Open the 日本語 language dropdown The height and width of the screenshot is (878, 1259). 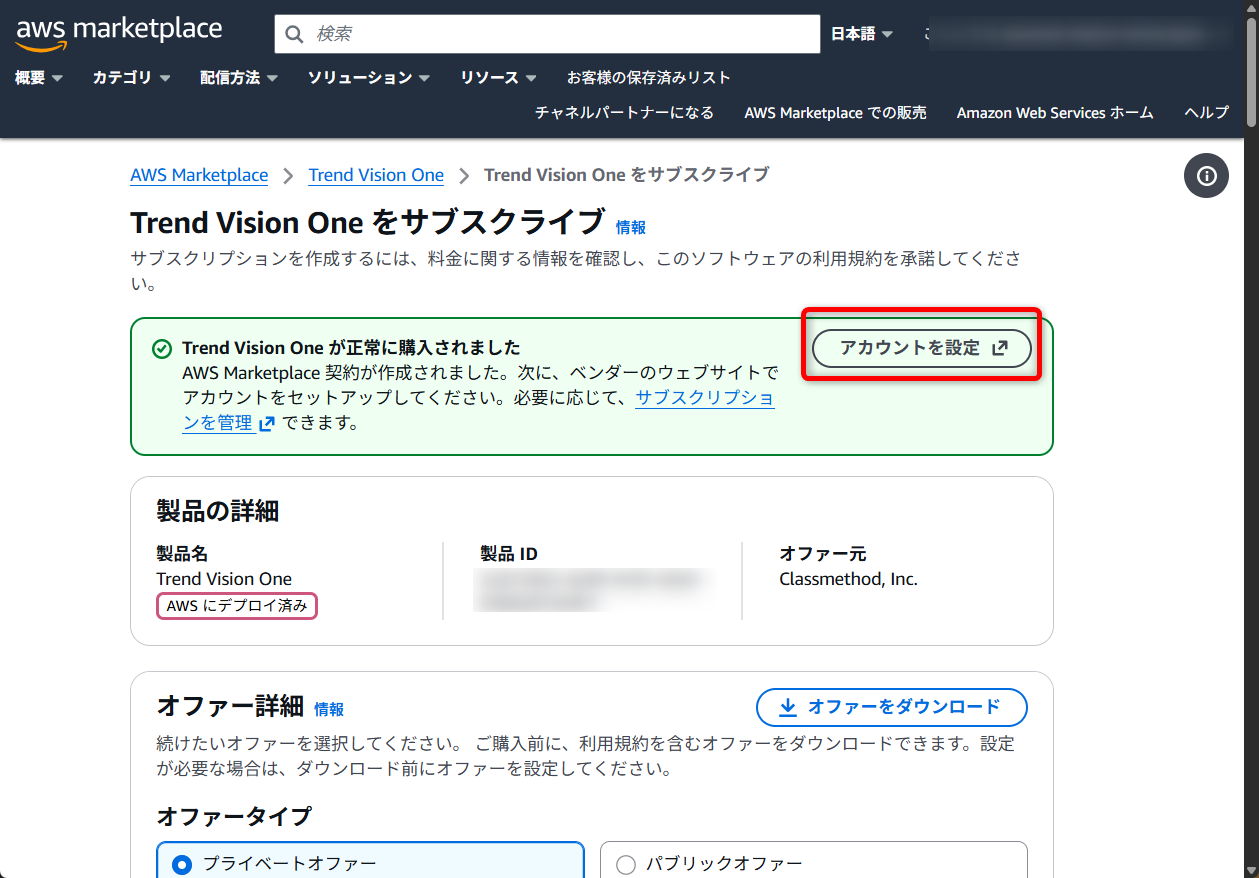point(862,34)
